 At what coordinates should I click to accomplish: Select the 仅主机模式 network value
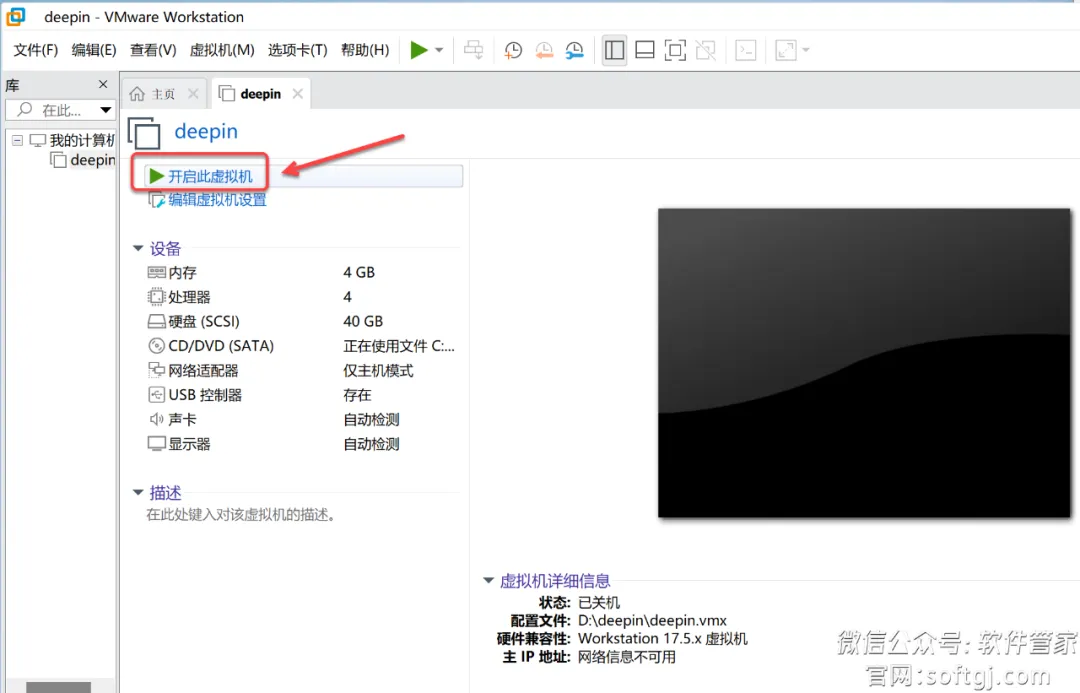tap(378, 371)
